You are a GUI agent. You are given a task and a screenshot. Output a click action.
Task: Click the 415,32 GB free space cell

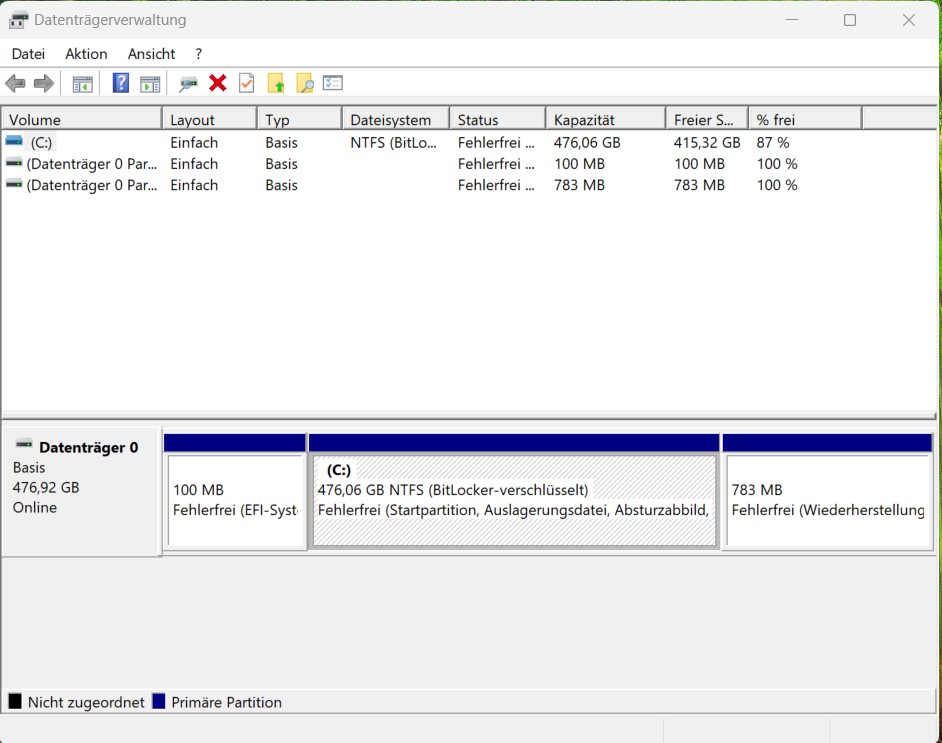[x=707, y=143]
